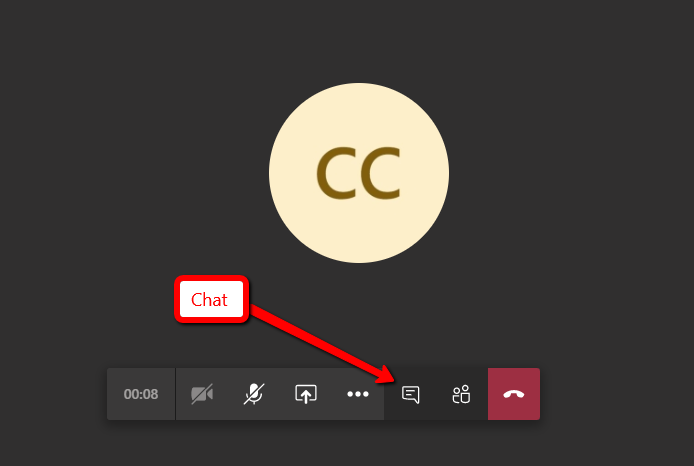Open more actions ellipsis menu
This screenshot has width=694, height=466.
coord(358,394)
